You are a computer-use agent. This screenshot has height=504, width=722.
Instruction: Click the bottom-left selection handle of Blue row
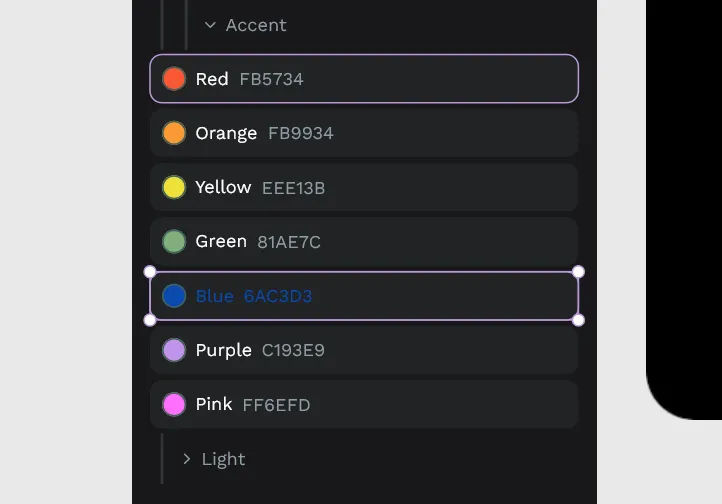click(150, 320)
